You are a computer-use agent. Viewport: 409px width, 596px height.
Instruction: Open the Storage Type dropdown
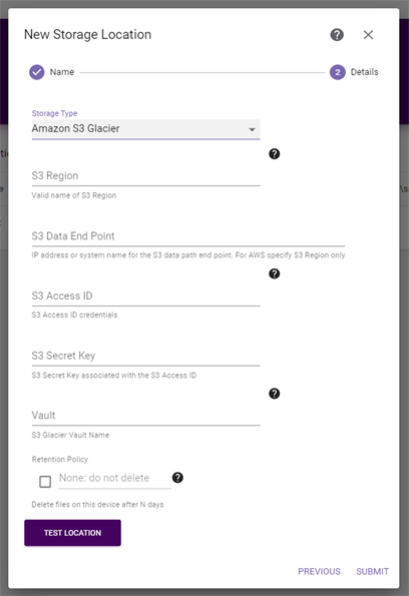(146, 129)
